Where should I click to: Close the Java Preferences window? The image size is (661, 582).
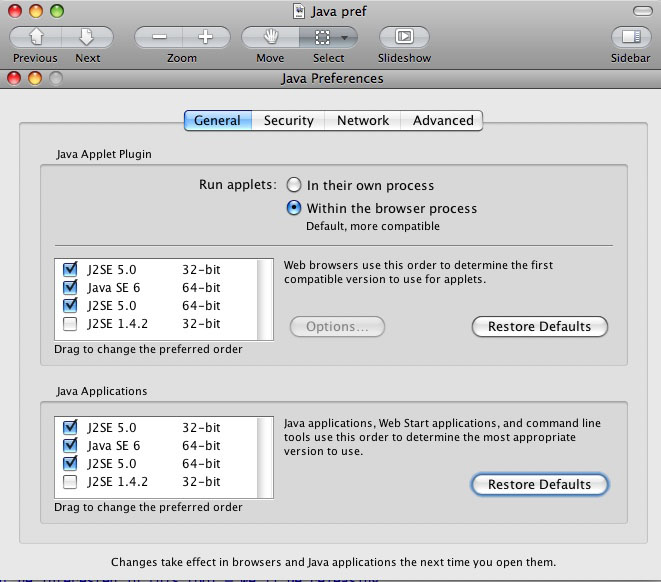(x=14, y=78)
